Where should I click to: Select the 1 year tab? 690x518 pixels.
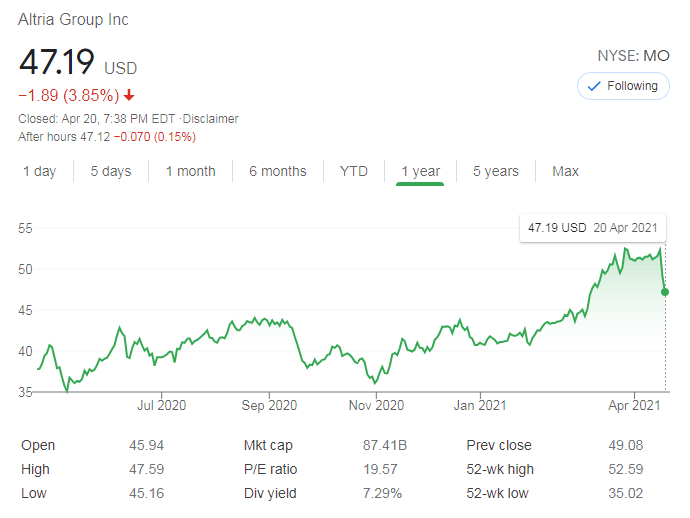coord(420,171)
